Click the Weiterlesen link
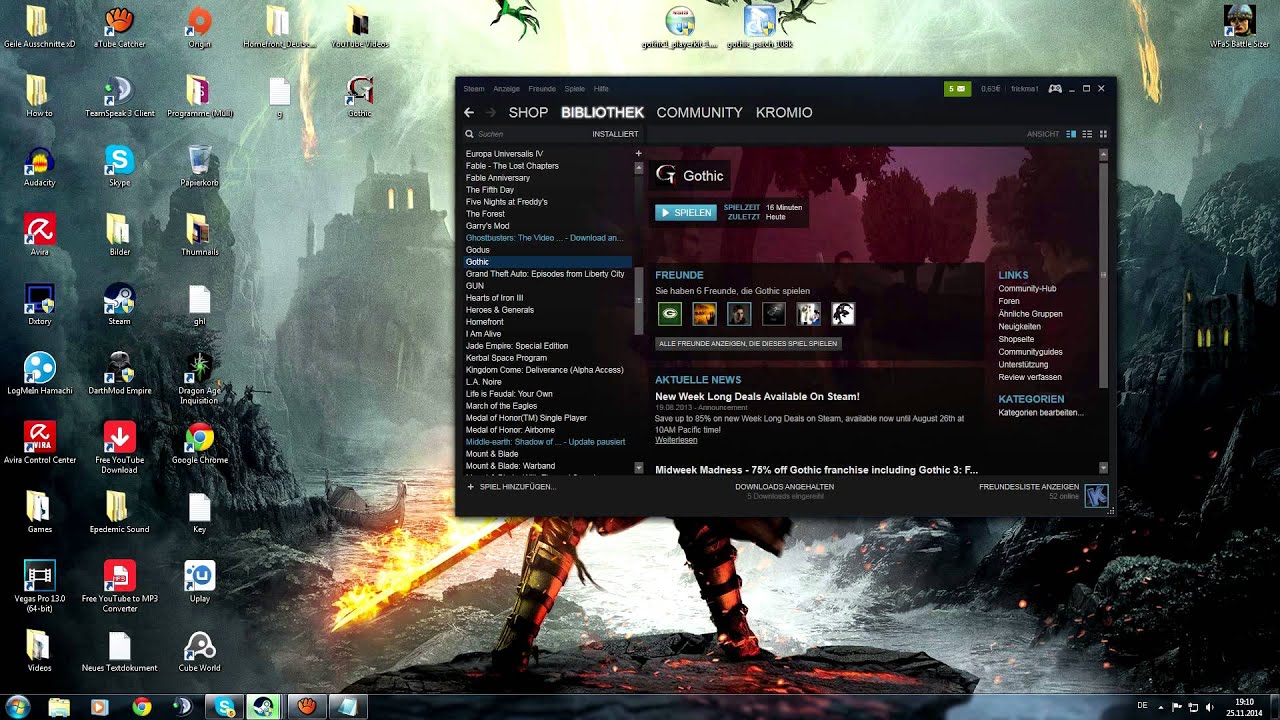Screen dimensions: 1280x720 [674, 440]
